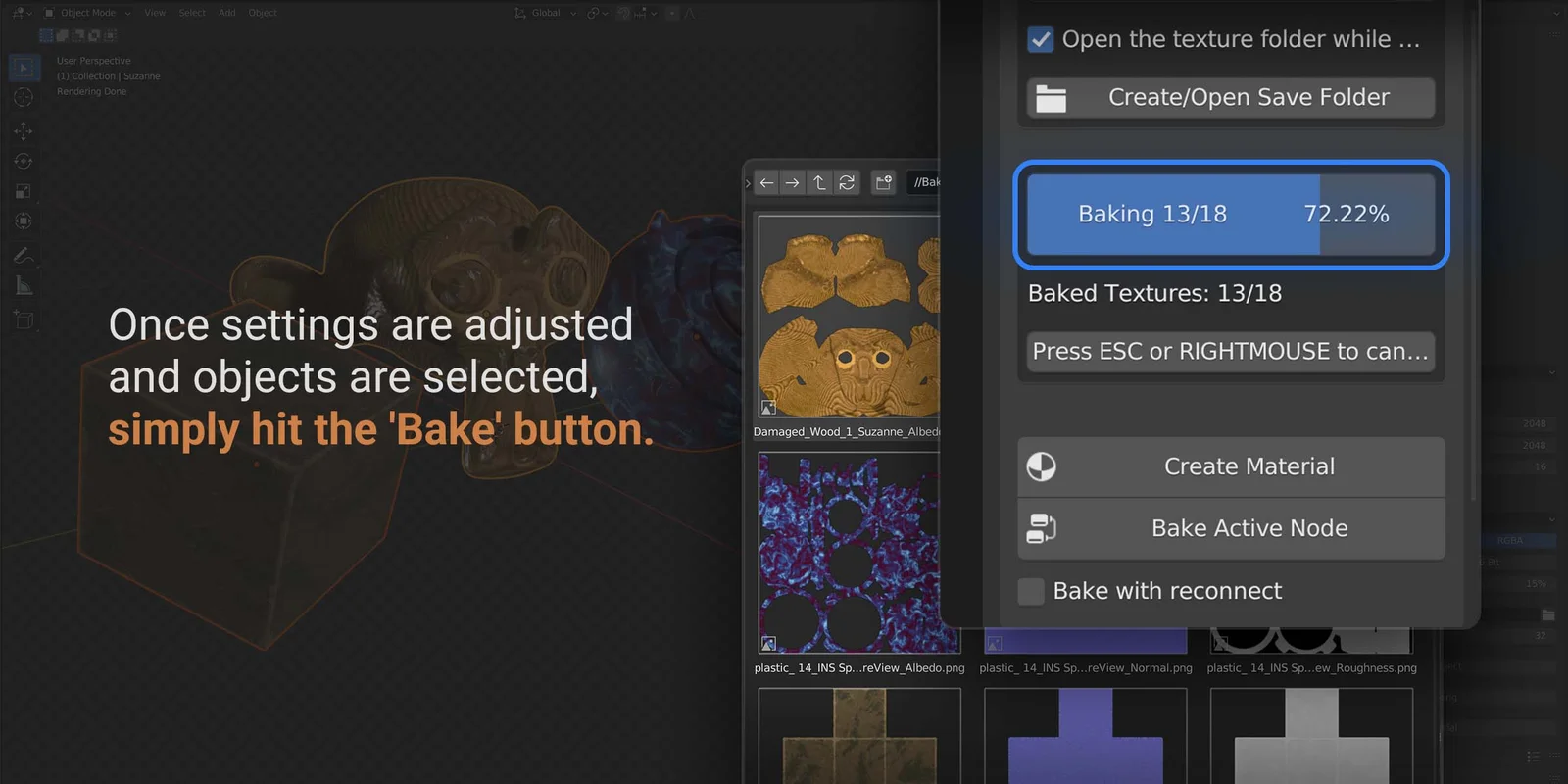Uncheck Open the texture folder while option
1568x784 pixels.
pos(1041,40)
